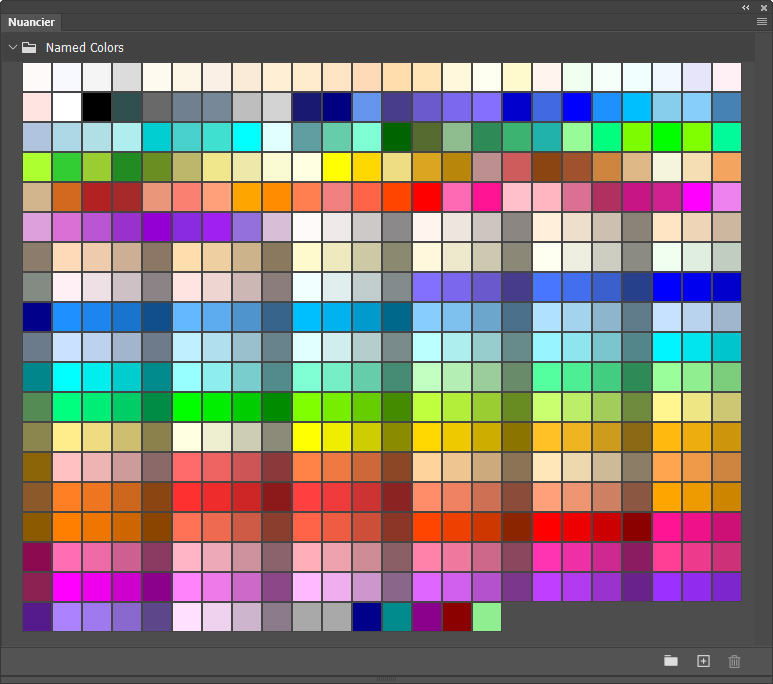The height and width of the screenshot is (684, 773).
Task: Pick the indigo swatch starting the last row
Action: coord(36,617)
